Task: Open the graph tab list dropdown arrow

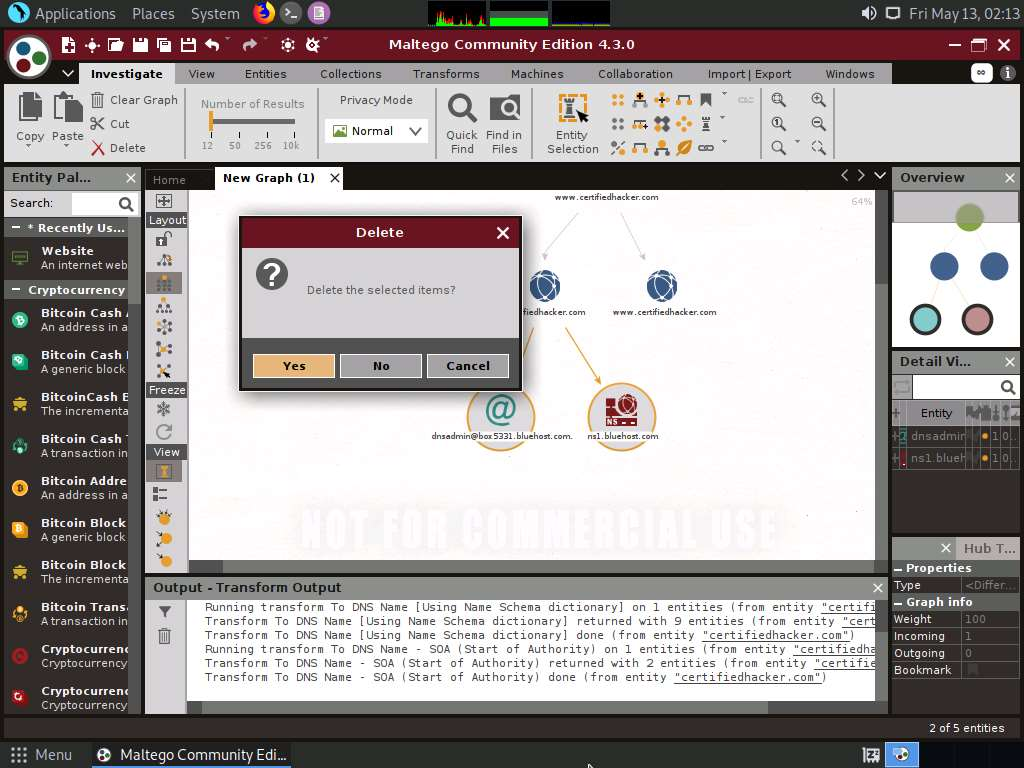Action: coord(880,176)
